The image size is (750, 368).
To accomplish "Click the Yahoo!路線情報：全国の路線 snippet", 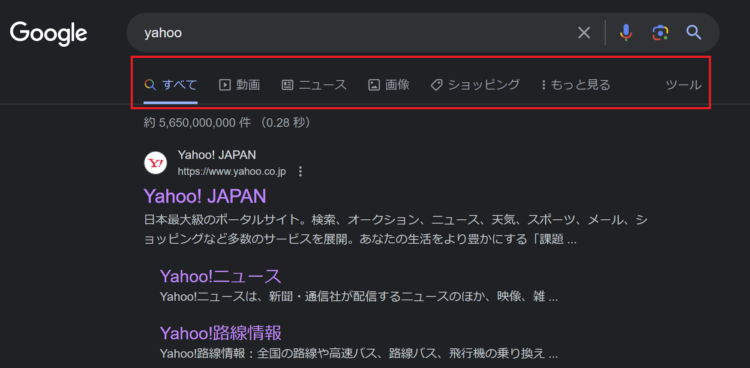I will pos(359,355).
